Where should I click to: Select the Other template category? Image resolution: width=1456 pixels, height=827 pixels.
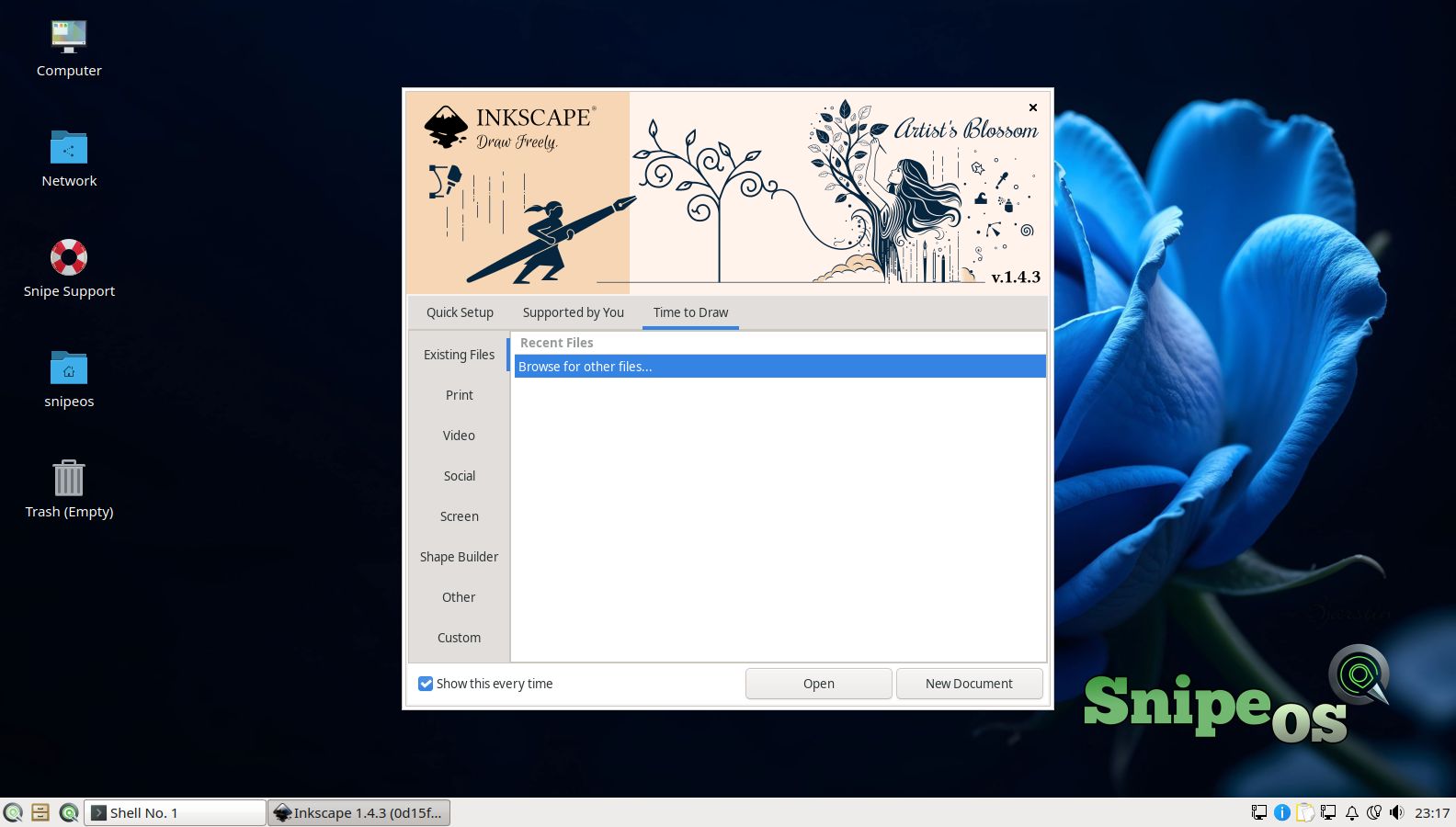pyautogui.click(x=459, y=597)
